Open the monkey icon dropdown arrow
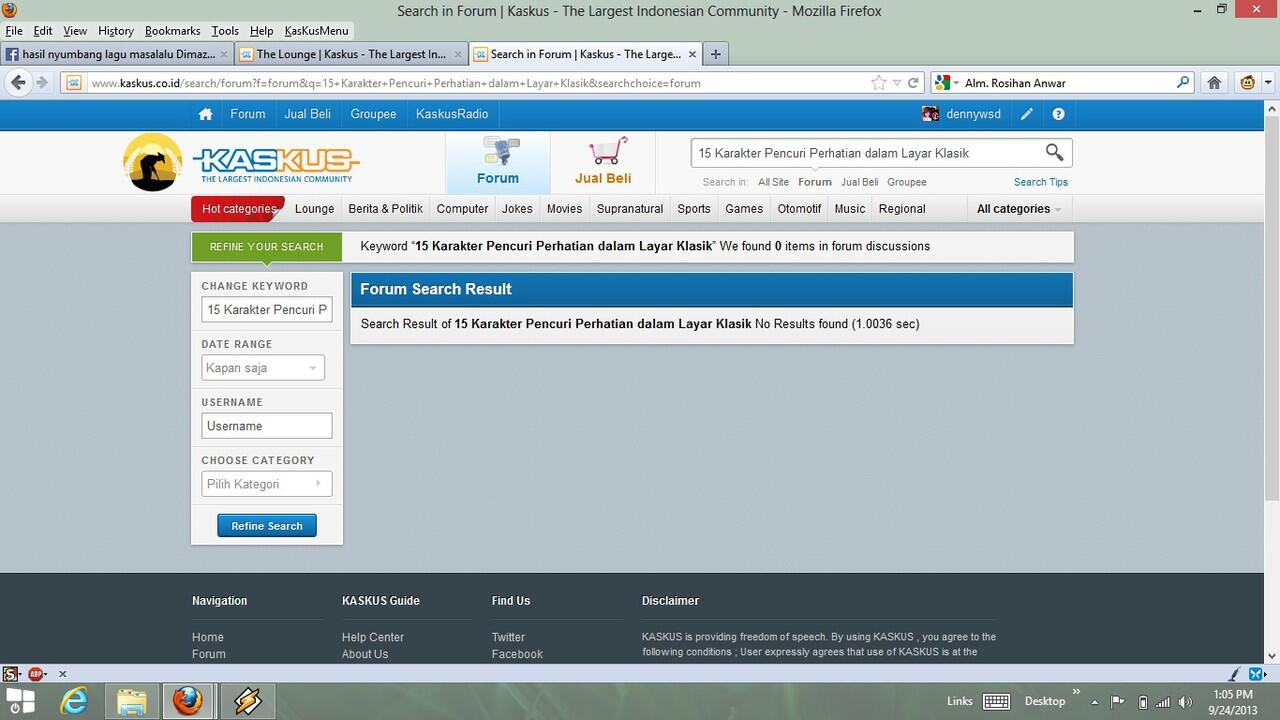Image resolution: width=1280 pixels, height=720 pixels. (1268, 83)
